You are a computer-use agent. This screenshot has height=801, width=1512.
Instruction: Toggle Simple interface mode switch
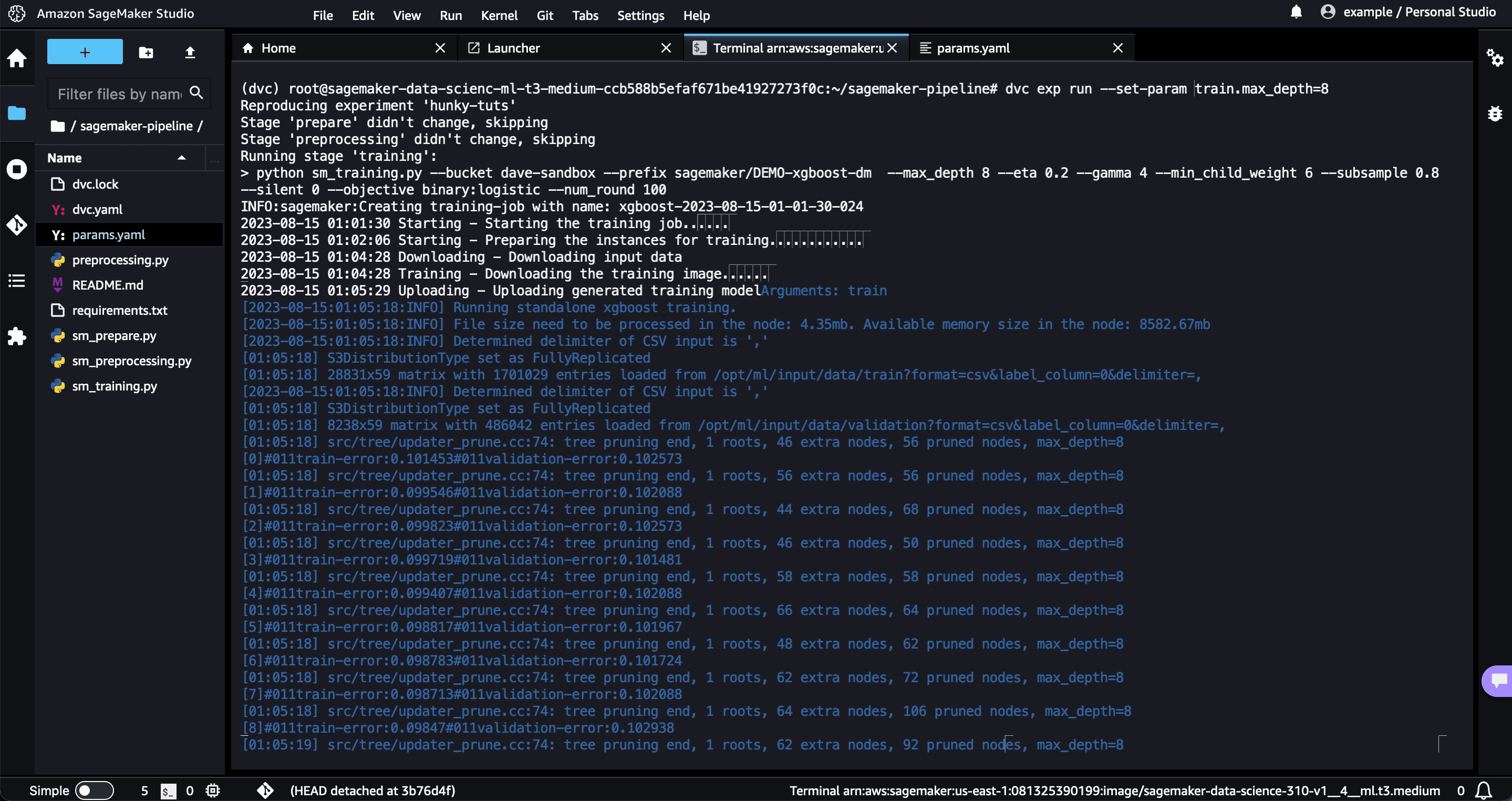coord(94,790)
